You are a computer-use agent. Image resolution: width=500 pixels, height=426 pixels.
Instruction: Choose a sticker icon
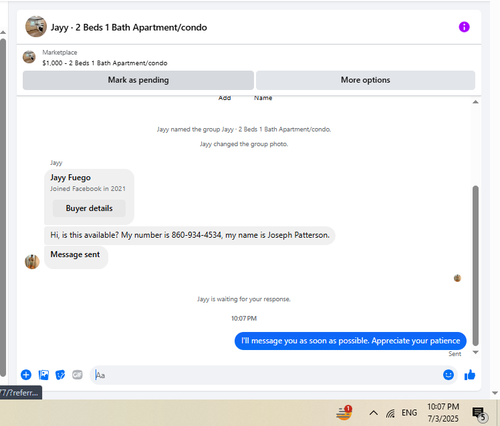(x=60, y=375)
